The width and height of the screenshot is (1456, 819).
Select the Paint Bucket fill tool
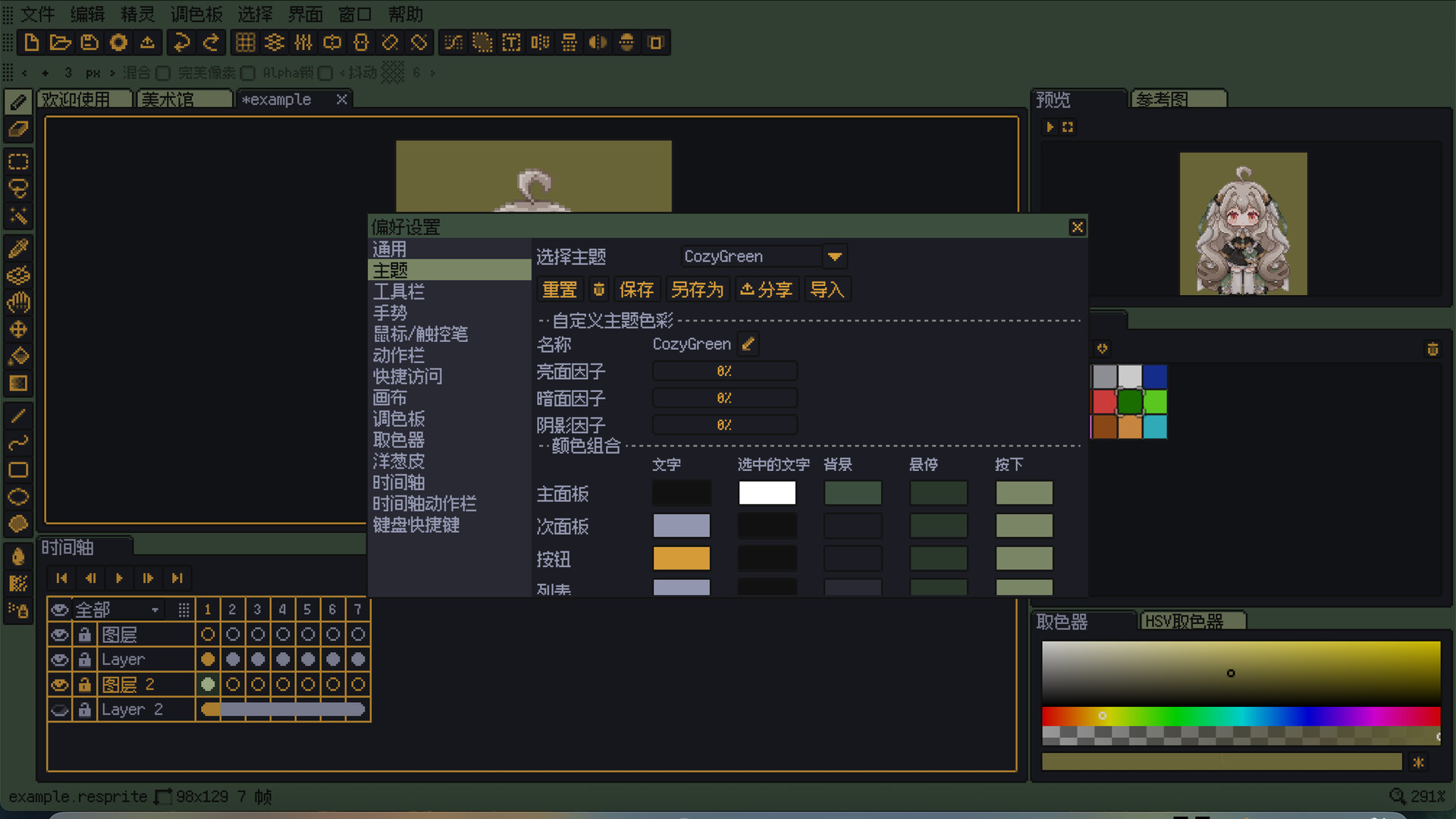coord(18,356)
